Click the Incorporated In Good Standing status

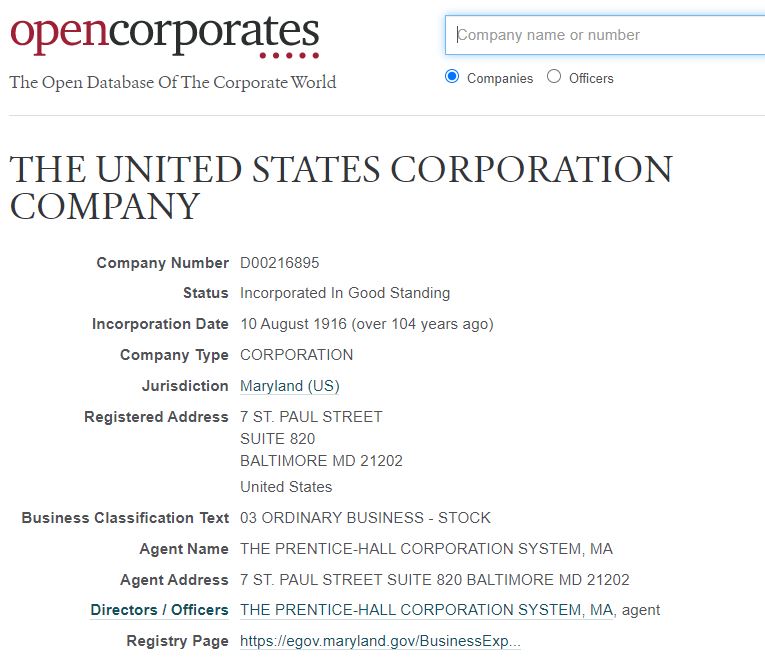coord(345,293)
